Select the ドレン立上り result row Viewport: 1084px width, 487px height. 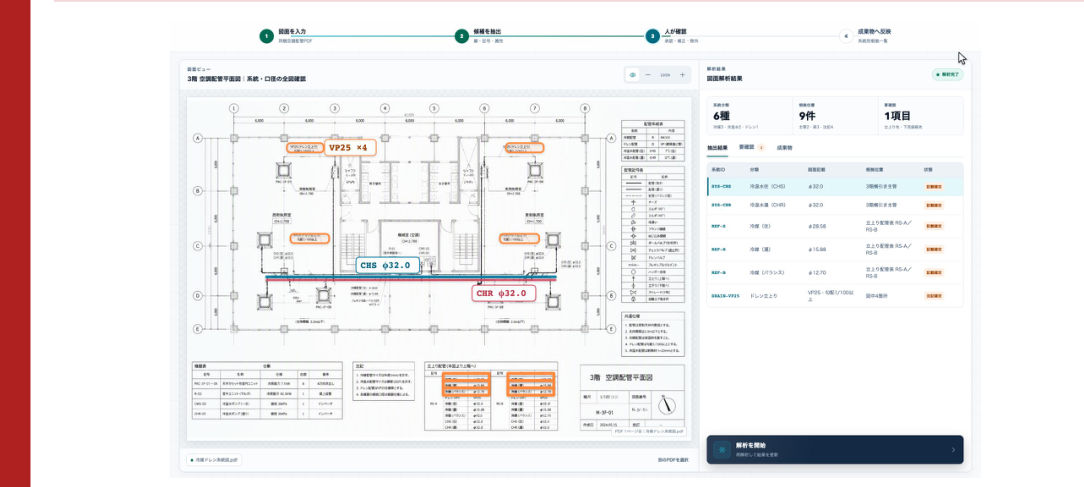click(834, 295)
